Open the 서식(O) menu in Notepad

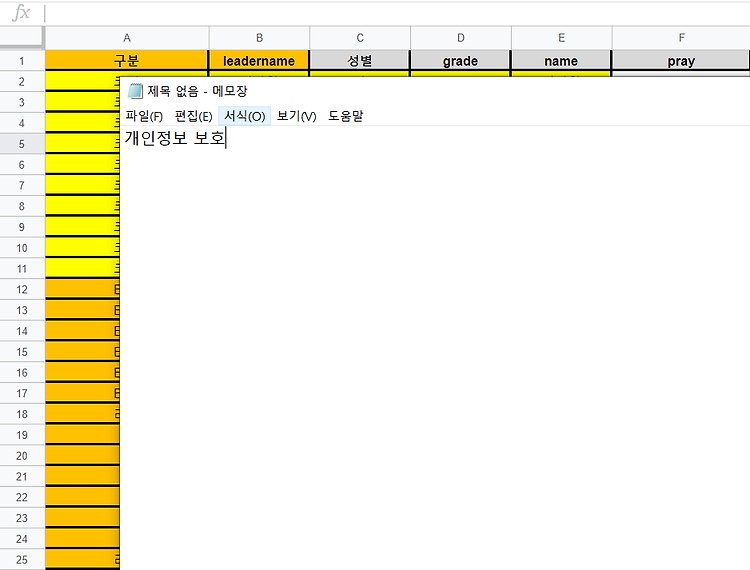(244, 116)
